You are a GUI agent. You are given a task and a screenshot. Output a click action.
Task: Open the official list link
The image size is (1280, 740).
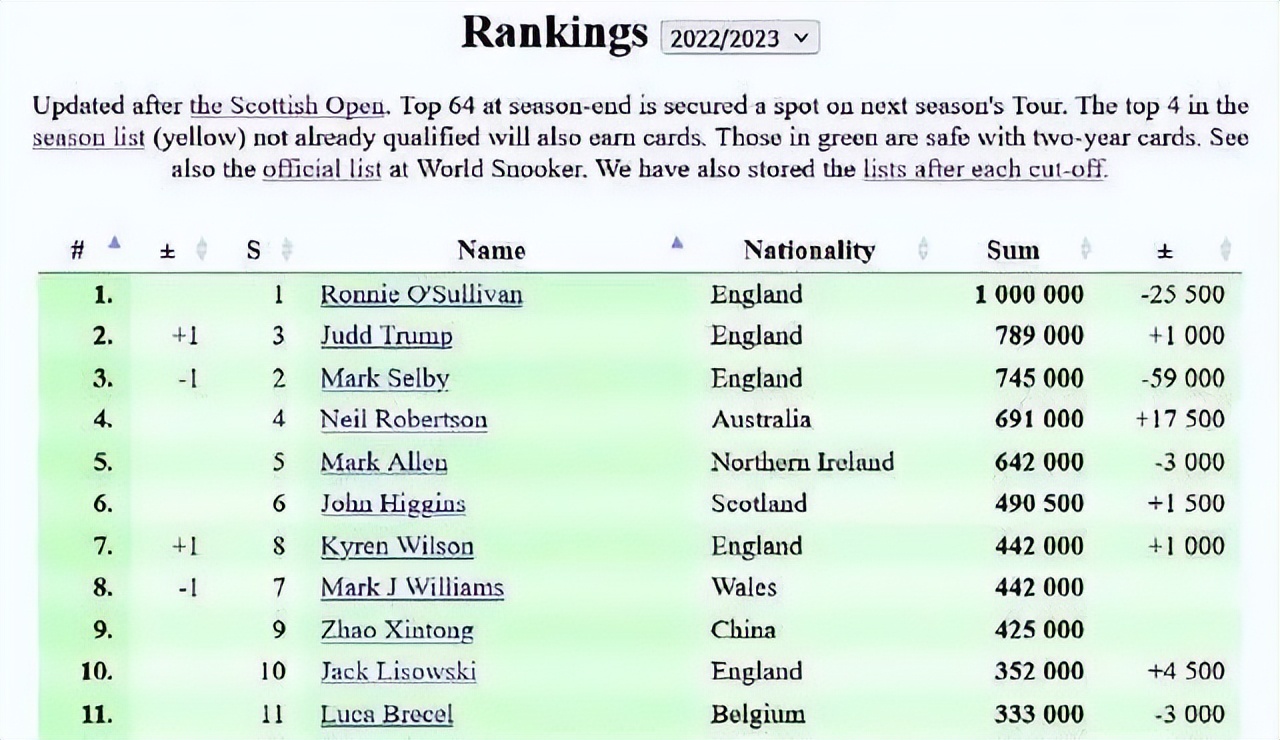click(321, 169)
